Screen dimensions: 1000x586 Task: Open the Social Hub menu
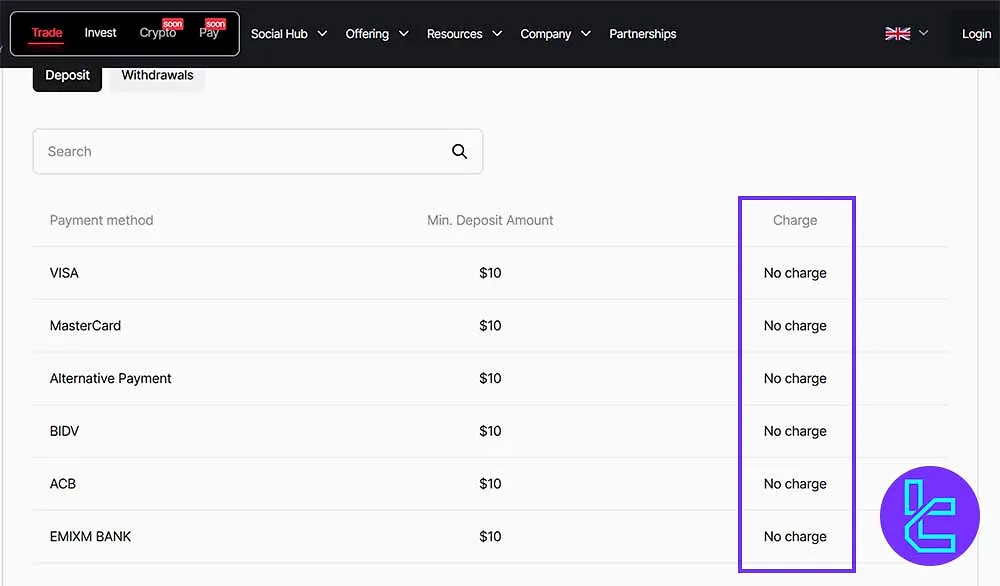(x=279, y=34)
